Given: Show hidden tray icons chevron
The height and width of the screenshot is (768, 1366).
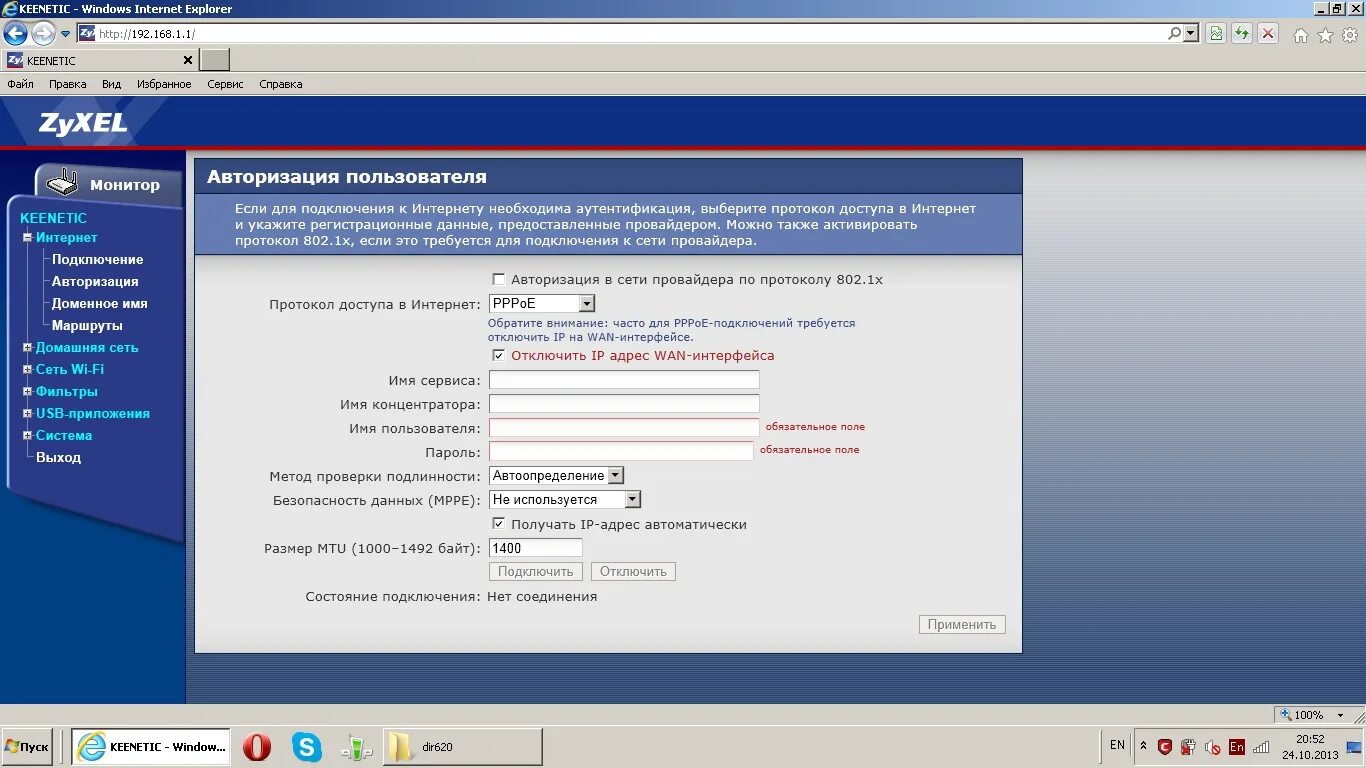Looking at the screenshot, I should coord(1142,746).
